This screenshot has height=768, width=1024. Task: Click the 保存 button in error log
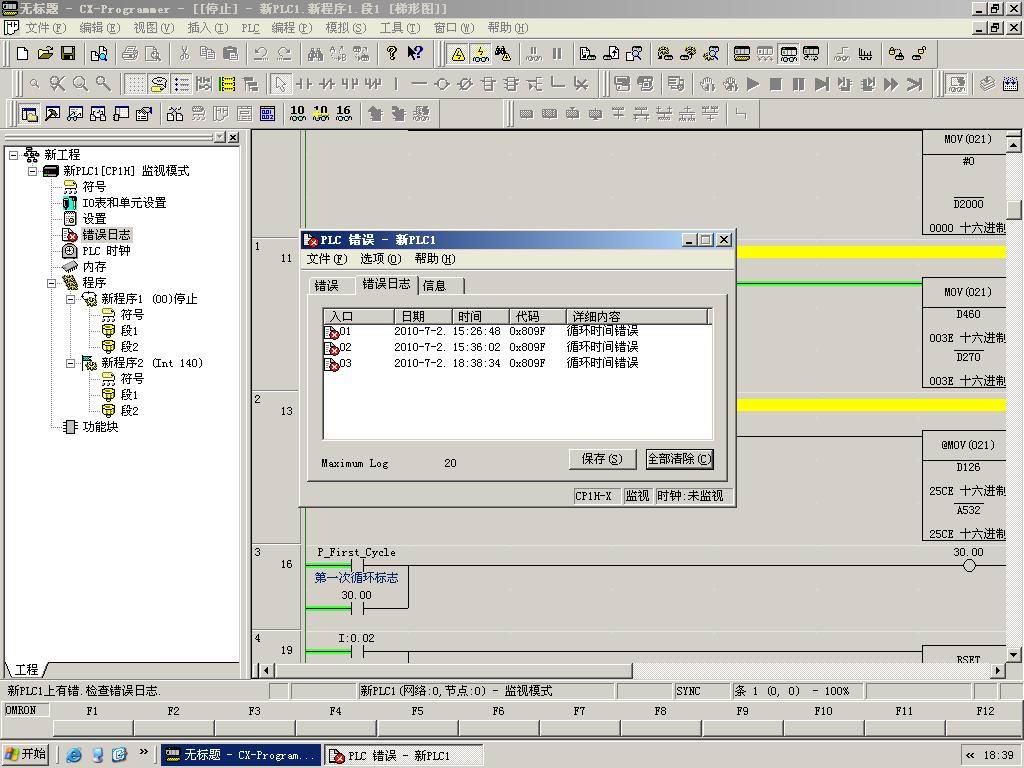601,459
